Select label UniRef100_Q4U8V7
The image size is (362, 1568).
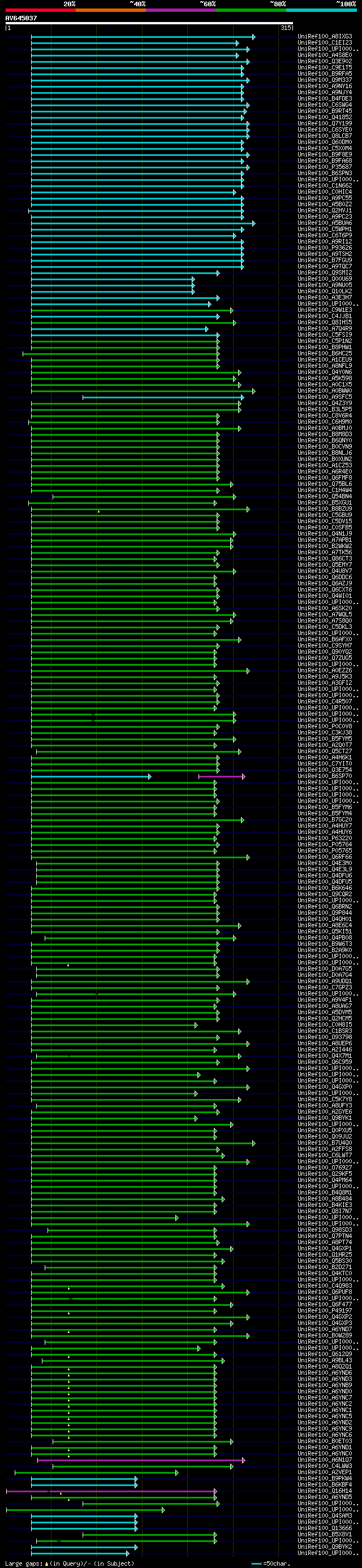[324, 571]
